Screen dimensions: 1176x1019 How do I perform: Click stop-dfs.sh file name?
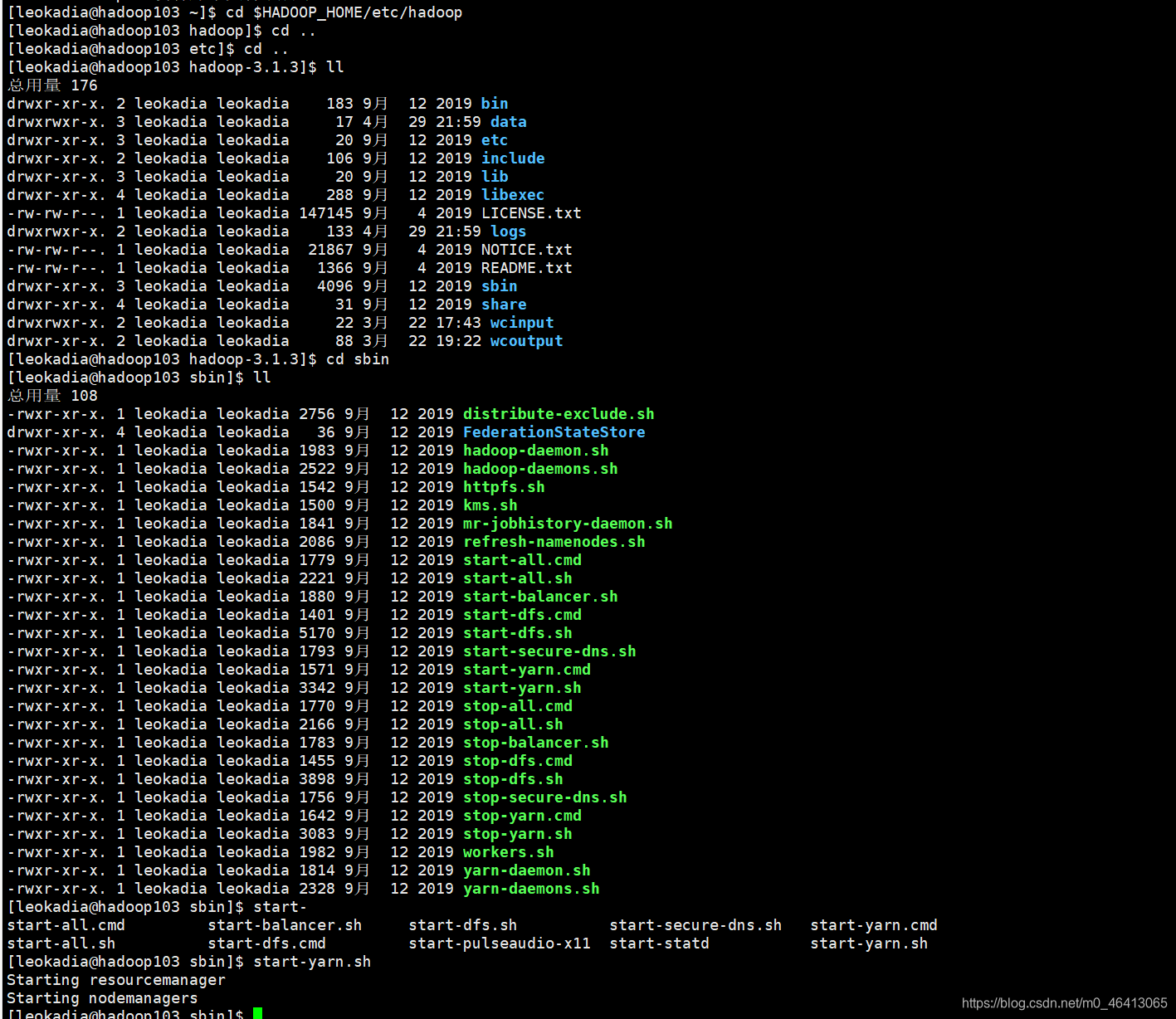click(513, 779)
